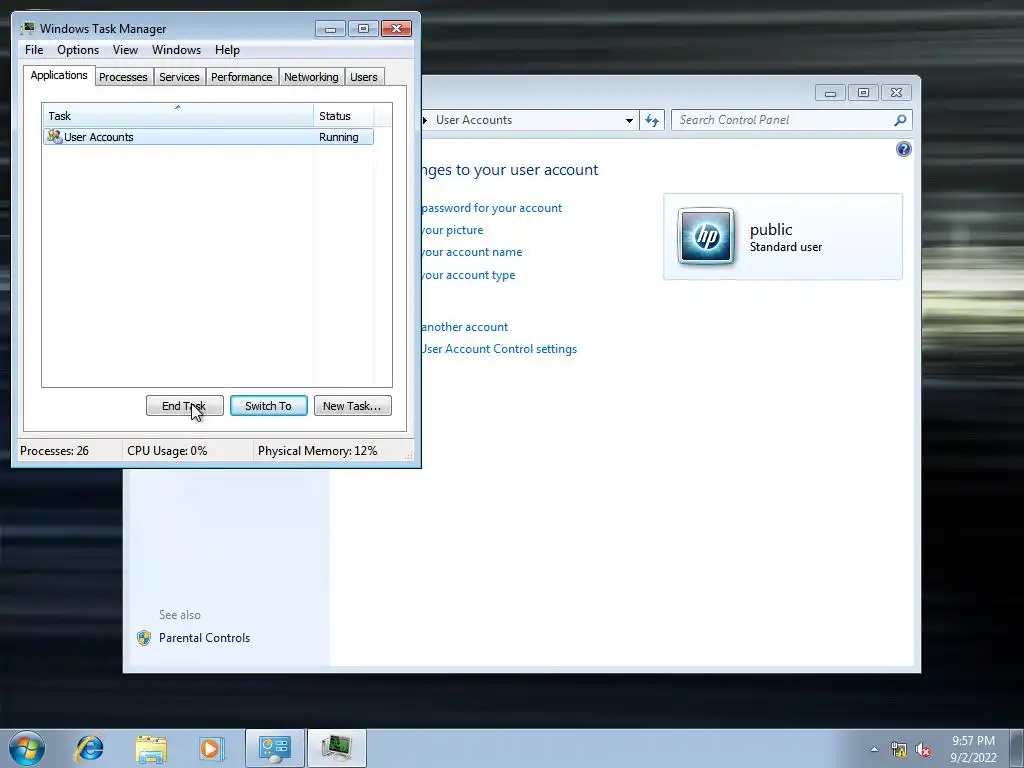Open Task Manager Options menu
The image size is (1024, 768).
tap(78, 50)
